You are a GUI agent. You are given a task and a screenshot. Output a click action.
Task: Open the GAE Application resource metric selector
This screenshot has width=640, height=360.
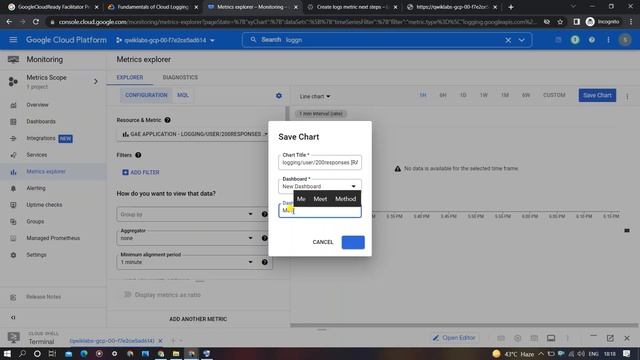tap(194, 134)
